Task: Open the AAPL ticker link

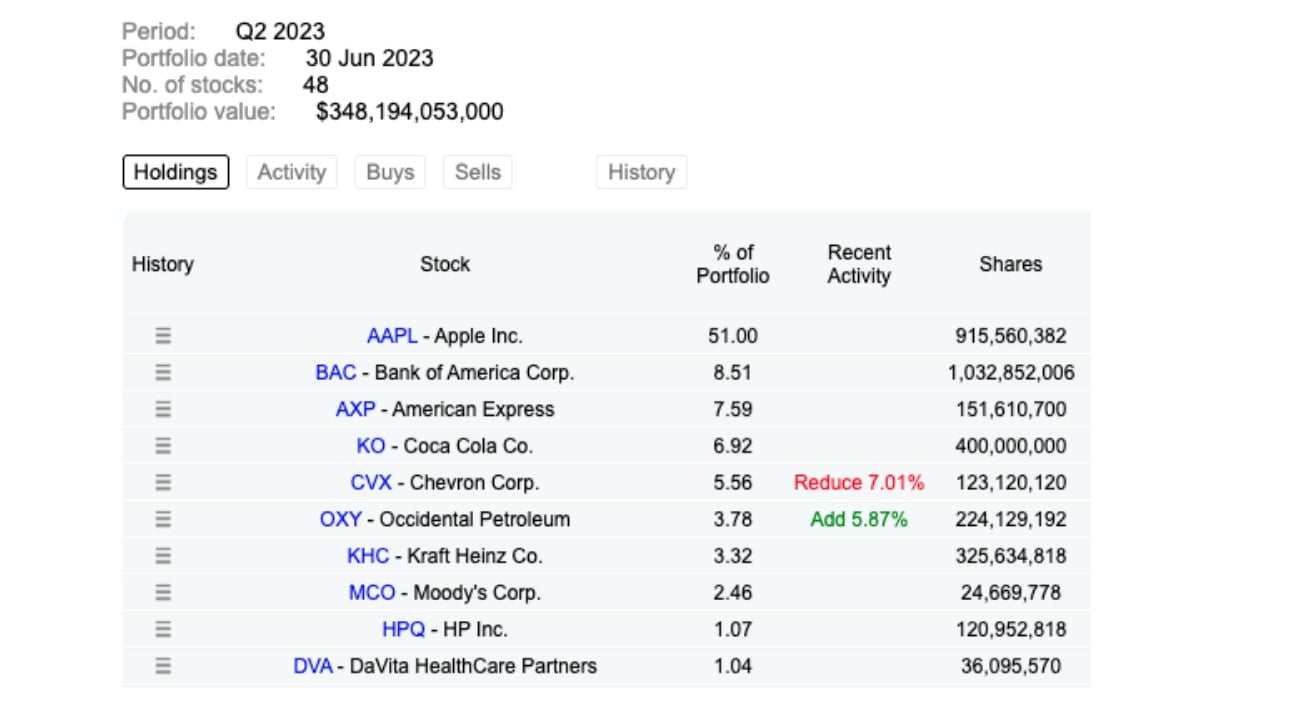Action: [x=392, y=336]
